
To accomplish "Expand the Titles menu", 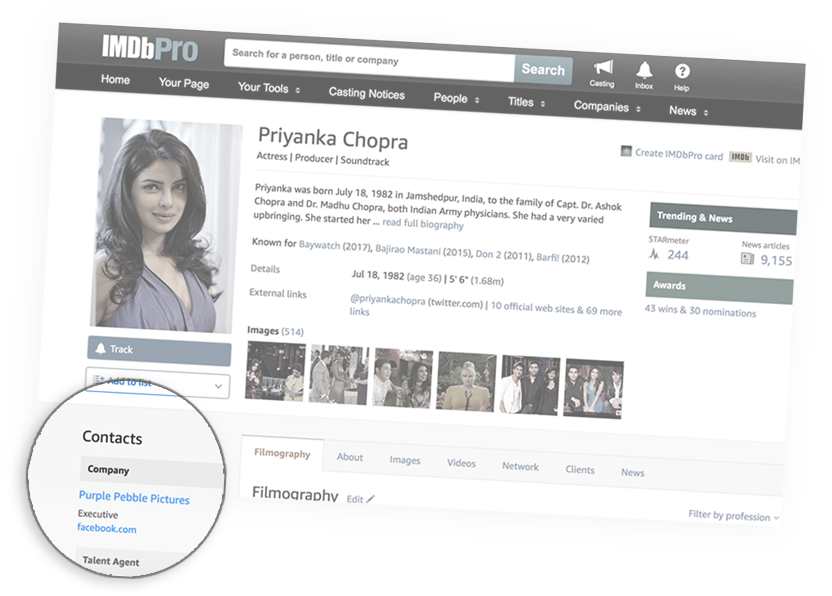I will 526,102.
